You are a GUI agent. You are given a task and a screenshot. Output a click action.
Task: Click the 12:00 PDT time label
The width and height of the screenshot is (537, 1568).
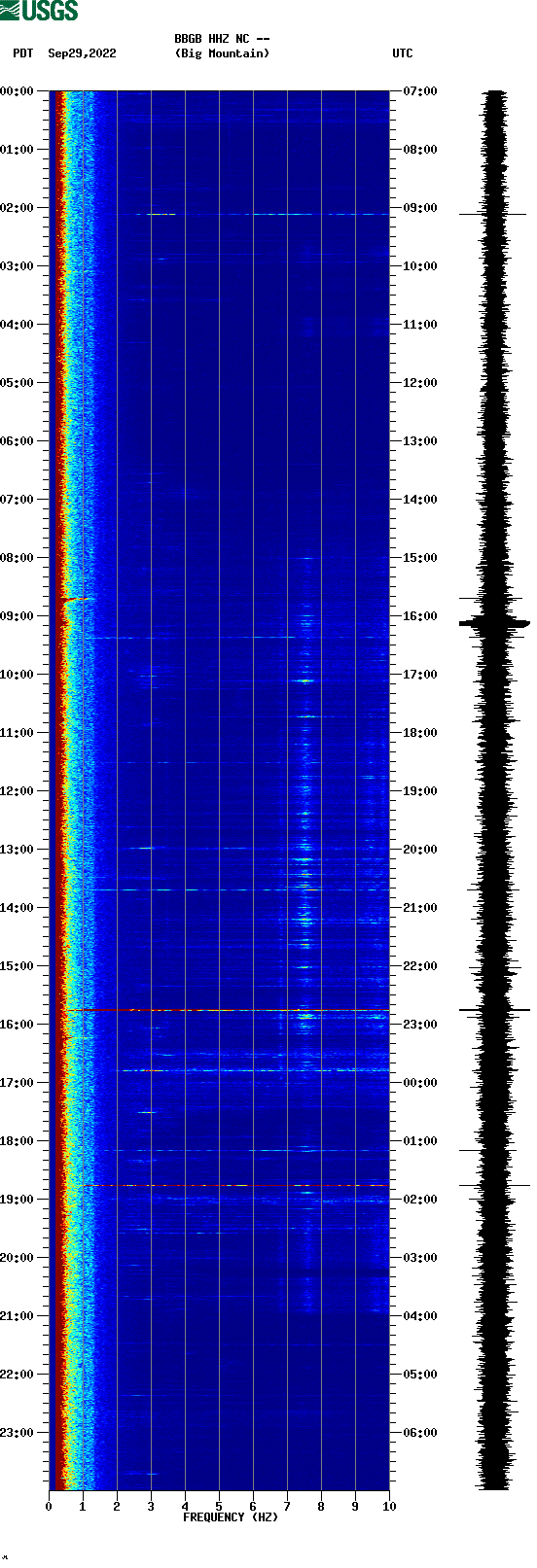(18, 791)
